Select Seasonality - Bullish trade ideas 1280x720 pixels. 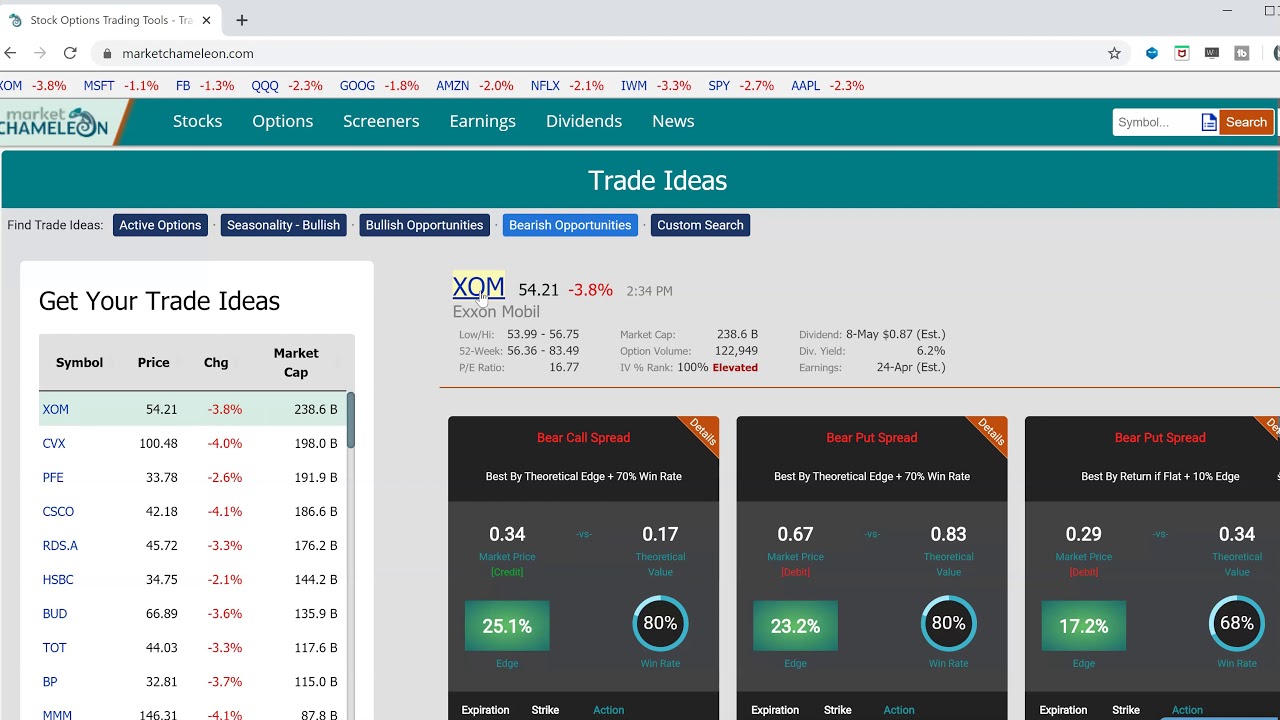283,225
